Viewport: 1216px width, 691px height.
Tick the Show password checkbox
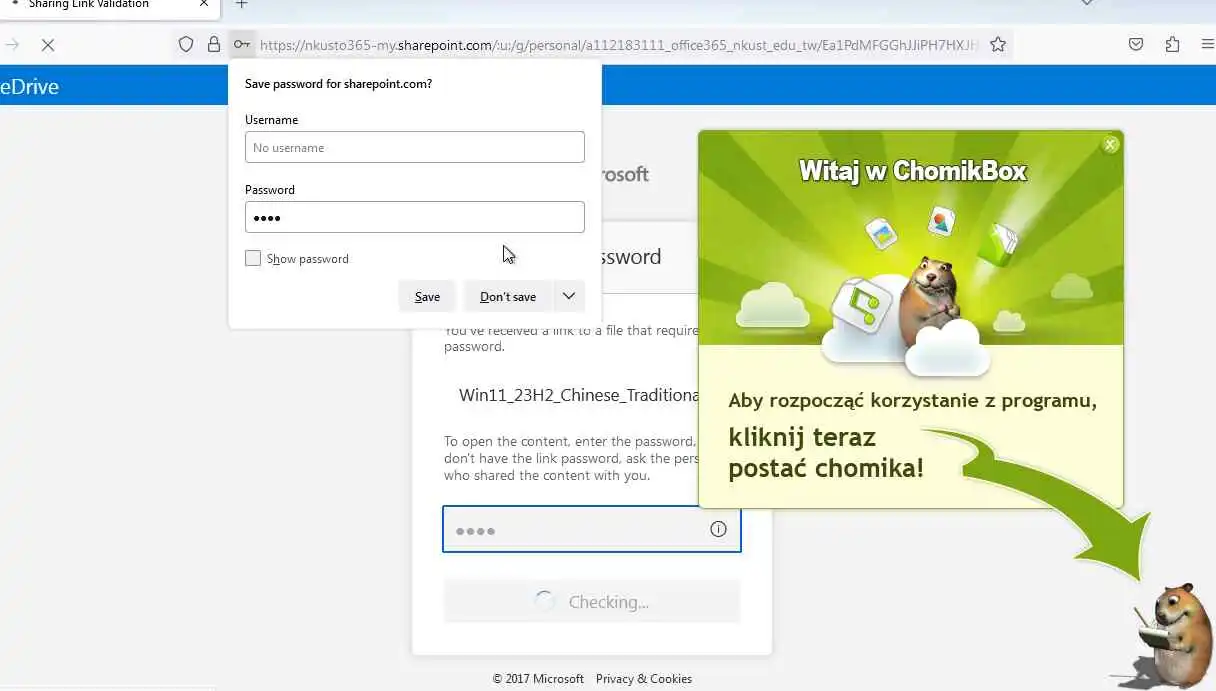tap(253, 258)
